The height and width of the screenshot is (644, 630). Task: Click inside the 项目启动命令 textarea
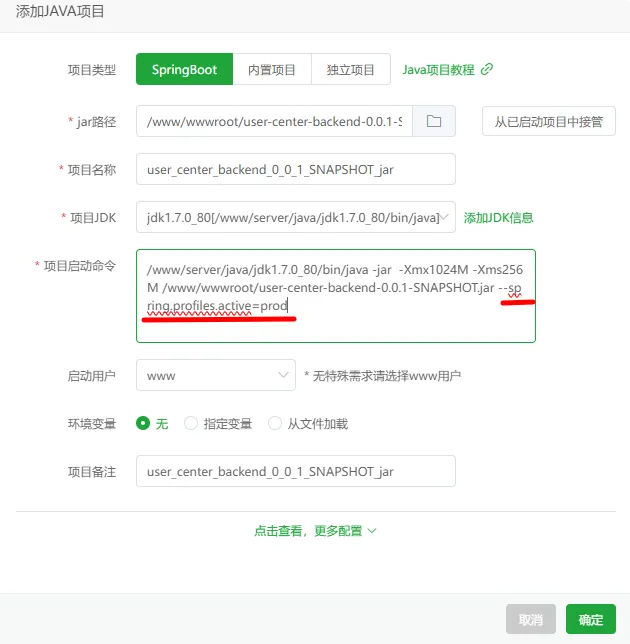[336, 296]
